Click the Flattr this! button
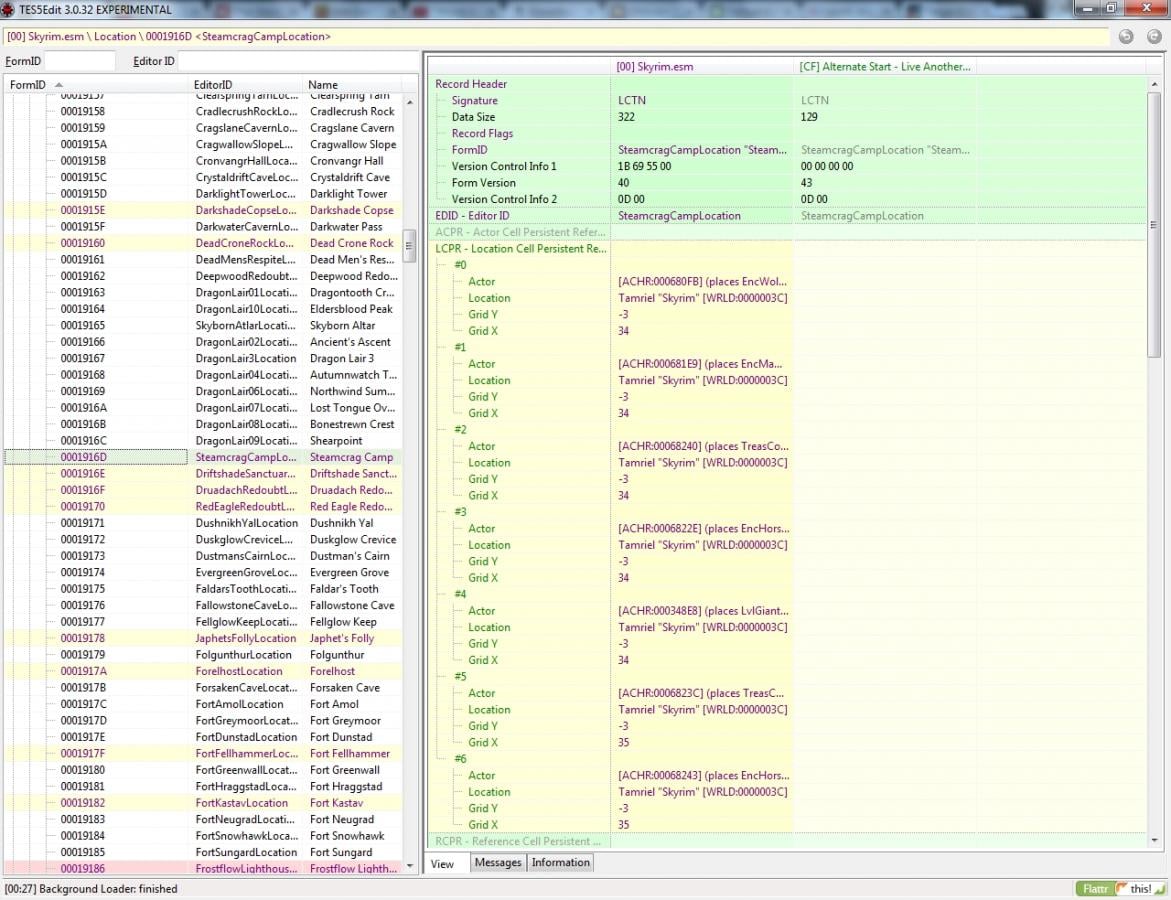1171x900 pixels. pos(1120,889)
